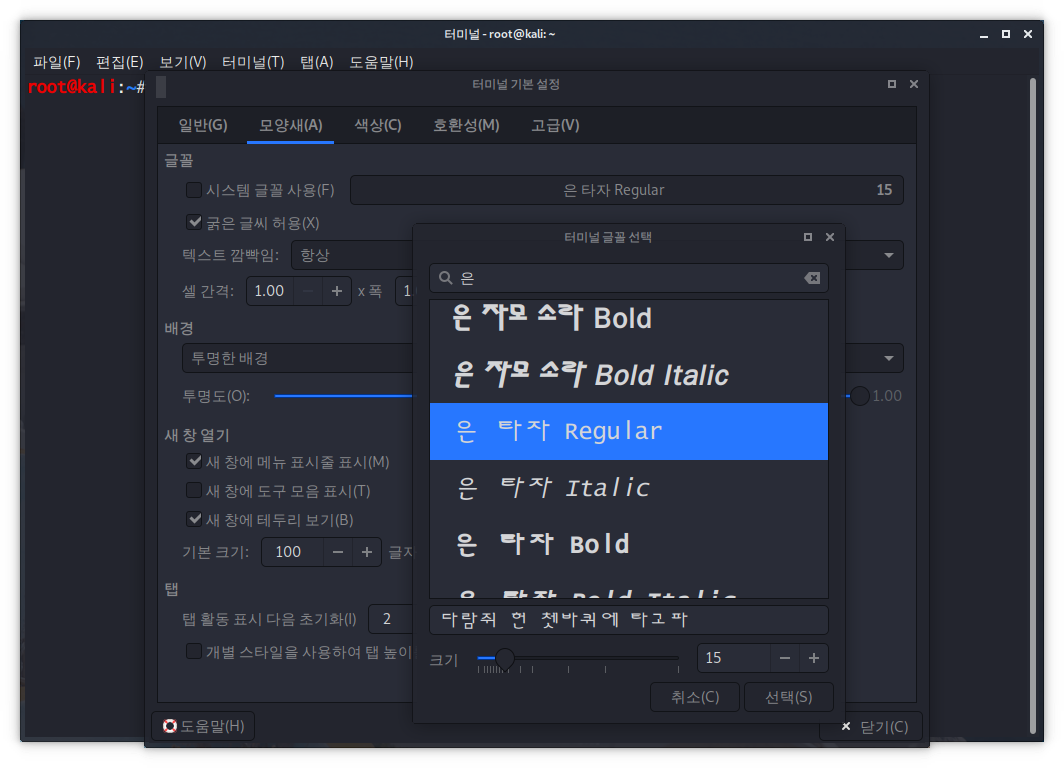Click the terminal window vertical scrollbar
Screen dimensions: 1064x768
click(x=1032, y=405)
